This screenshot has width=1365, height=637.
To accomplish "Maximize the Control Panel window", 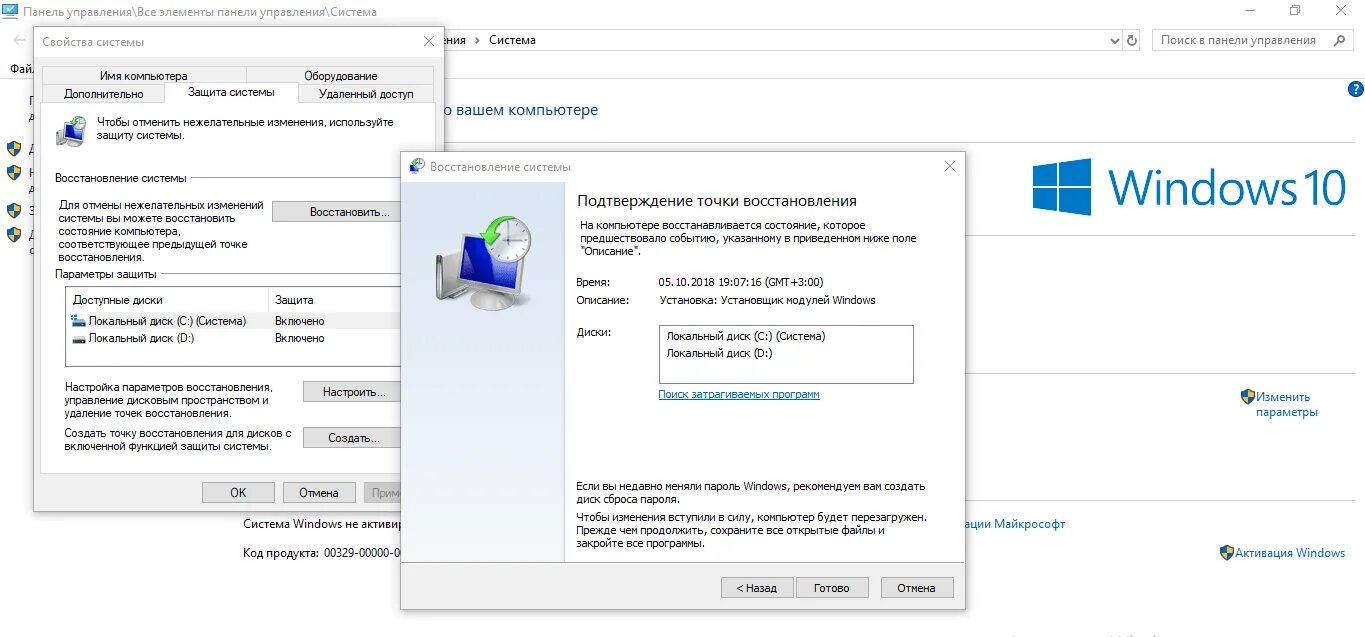I will point(1295,11).
